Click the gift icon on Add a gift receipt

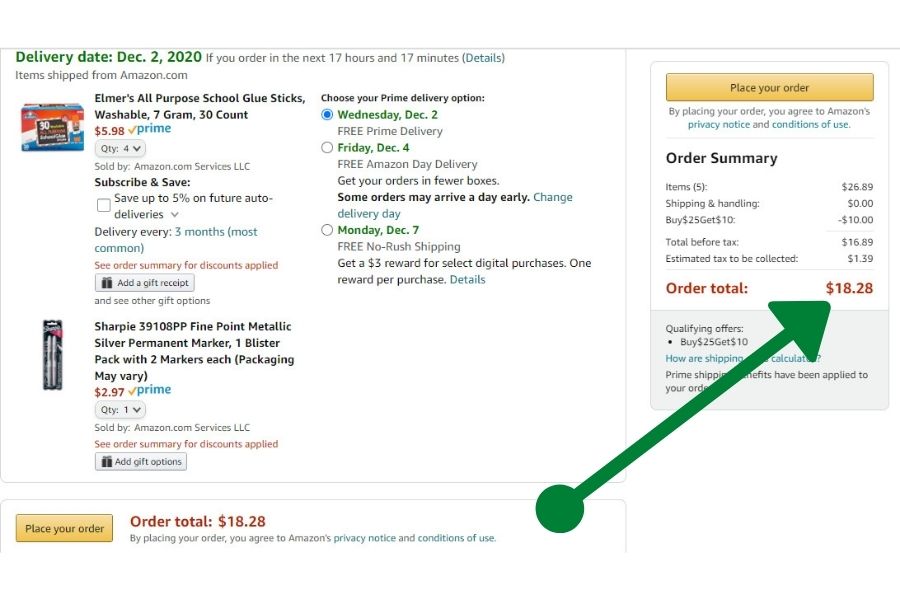(107, 282)
